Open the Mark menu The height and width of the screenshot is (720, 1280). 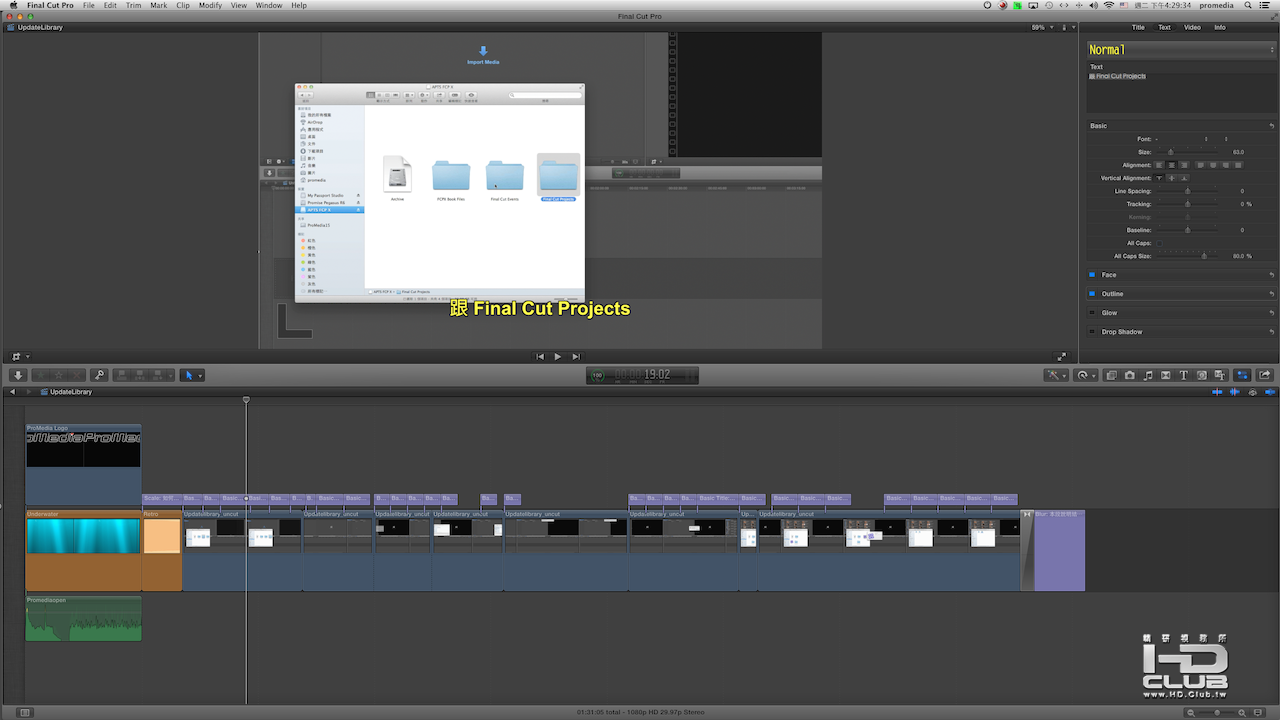click(x=159, y=6)
